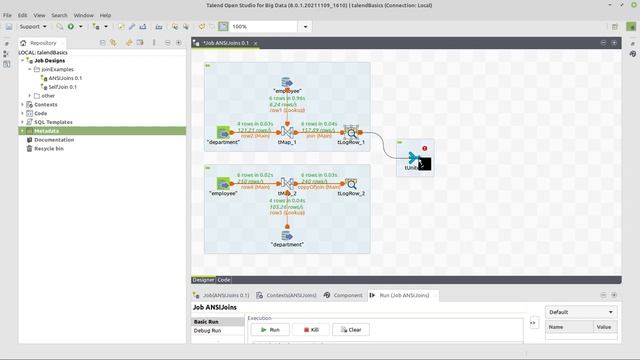Image resolution: width=640 pixels, height=360 pixels.
Task: Expand the other folder
Action: 29,96
